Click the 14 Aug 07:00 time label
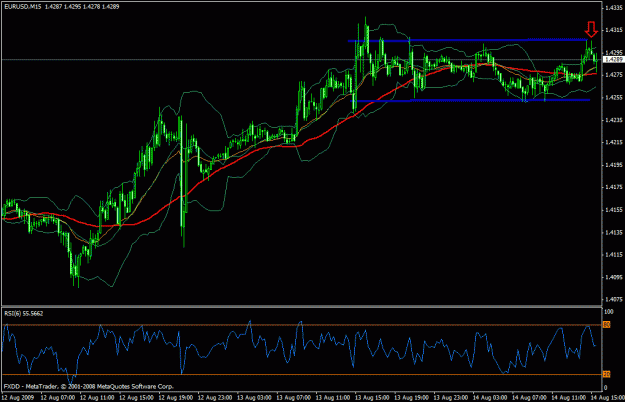Image resolution: width=625 pixels, height=402 pixels. tap(529, 398)
